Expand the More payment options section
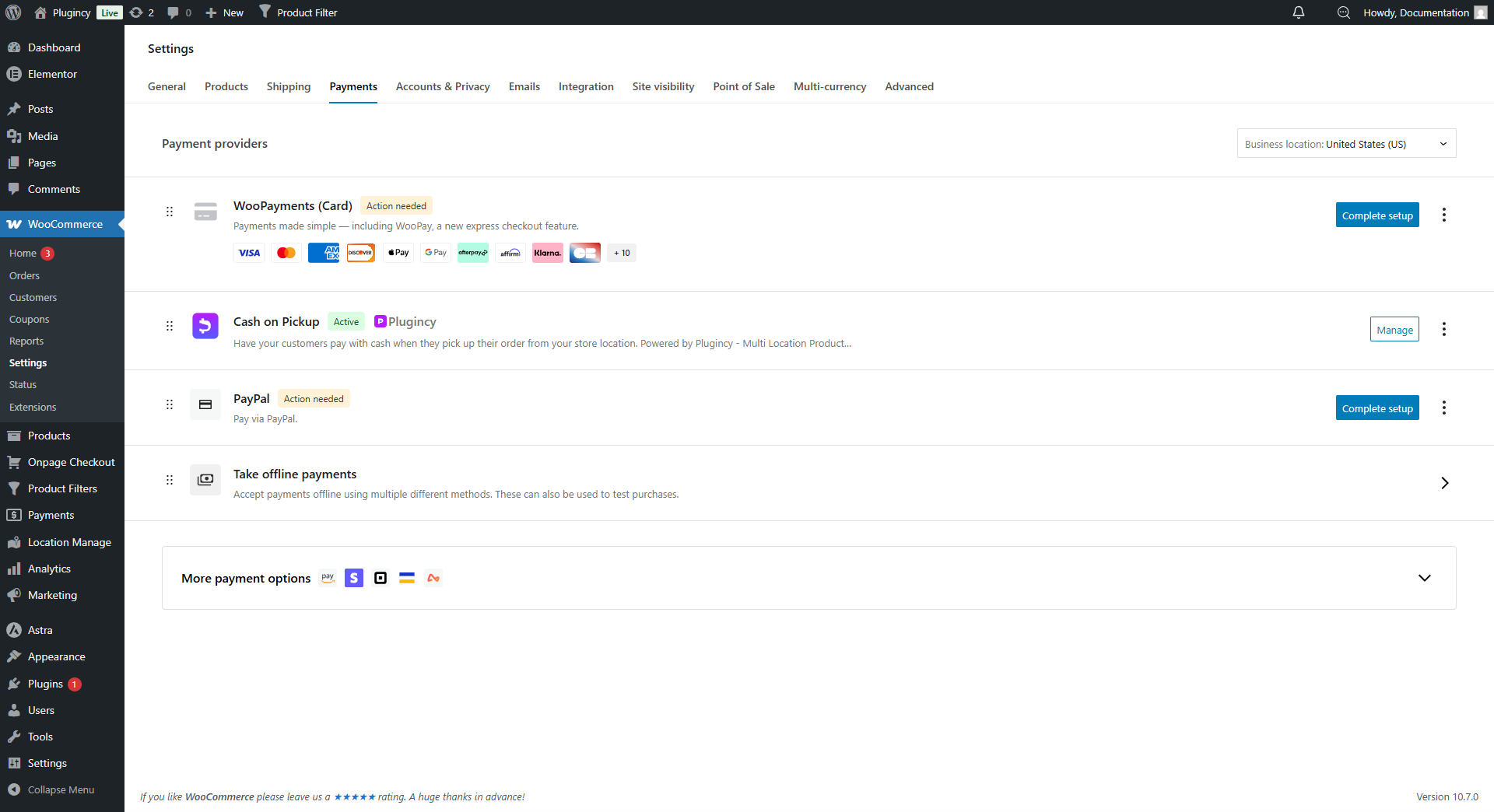1494x812 pixels. pyautogui.click(x=1425, y=578)
